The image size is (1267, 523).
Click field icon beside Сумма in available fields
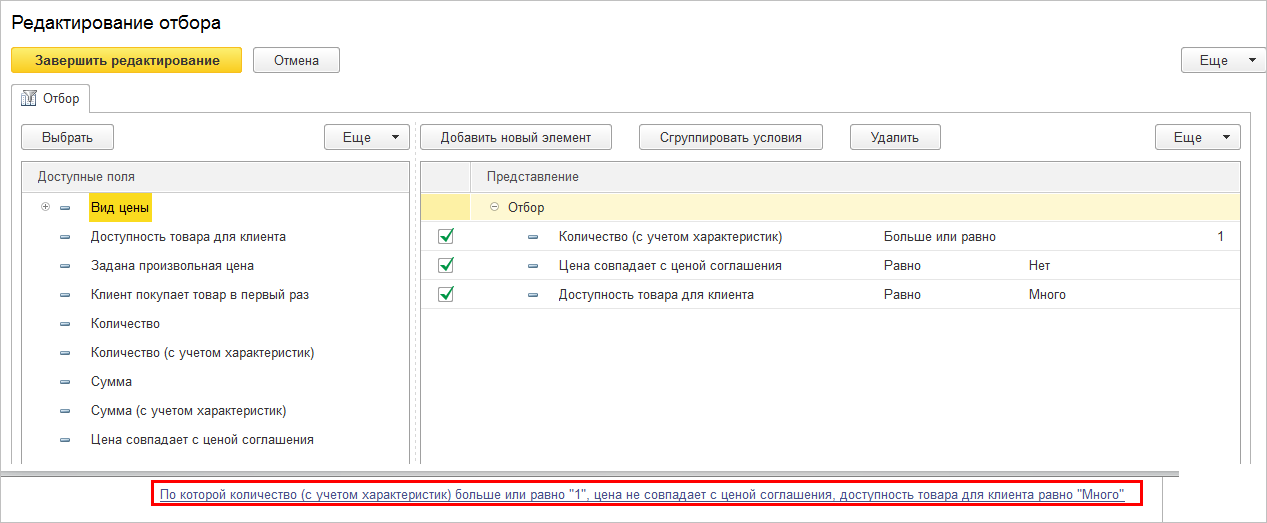66,382
